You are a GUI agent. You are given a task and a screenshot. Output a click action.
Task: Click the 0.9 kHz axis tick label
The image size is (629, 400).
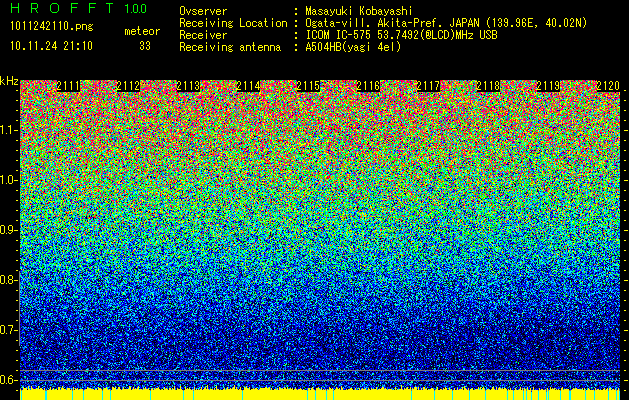7,230
